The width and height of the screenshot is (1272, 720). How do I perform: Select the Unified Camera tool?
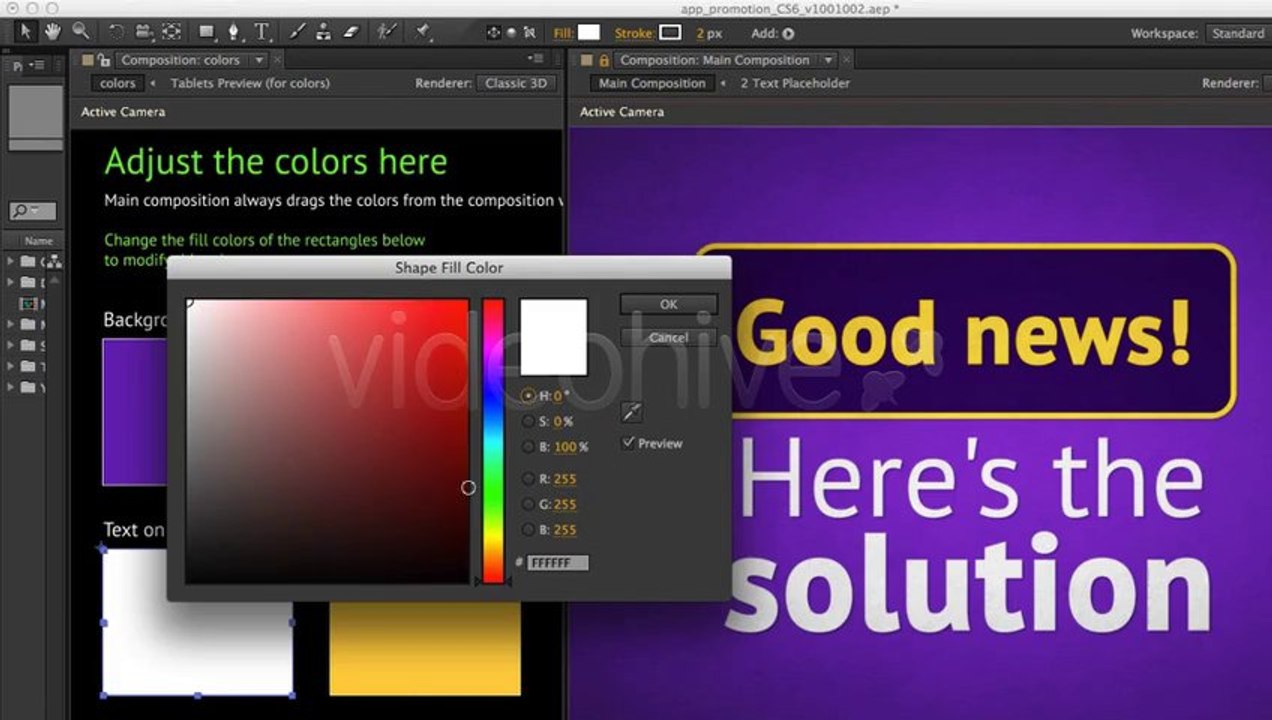[144, 32]
